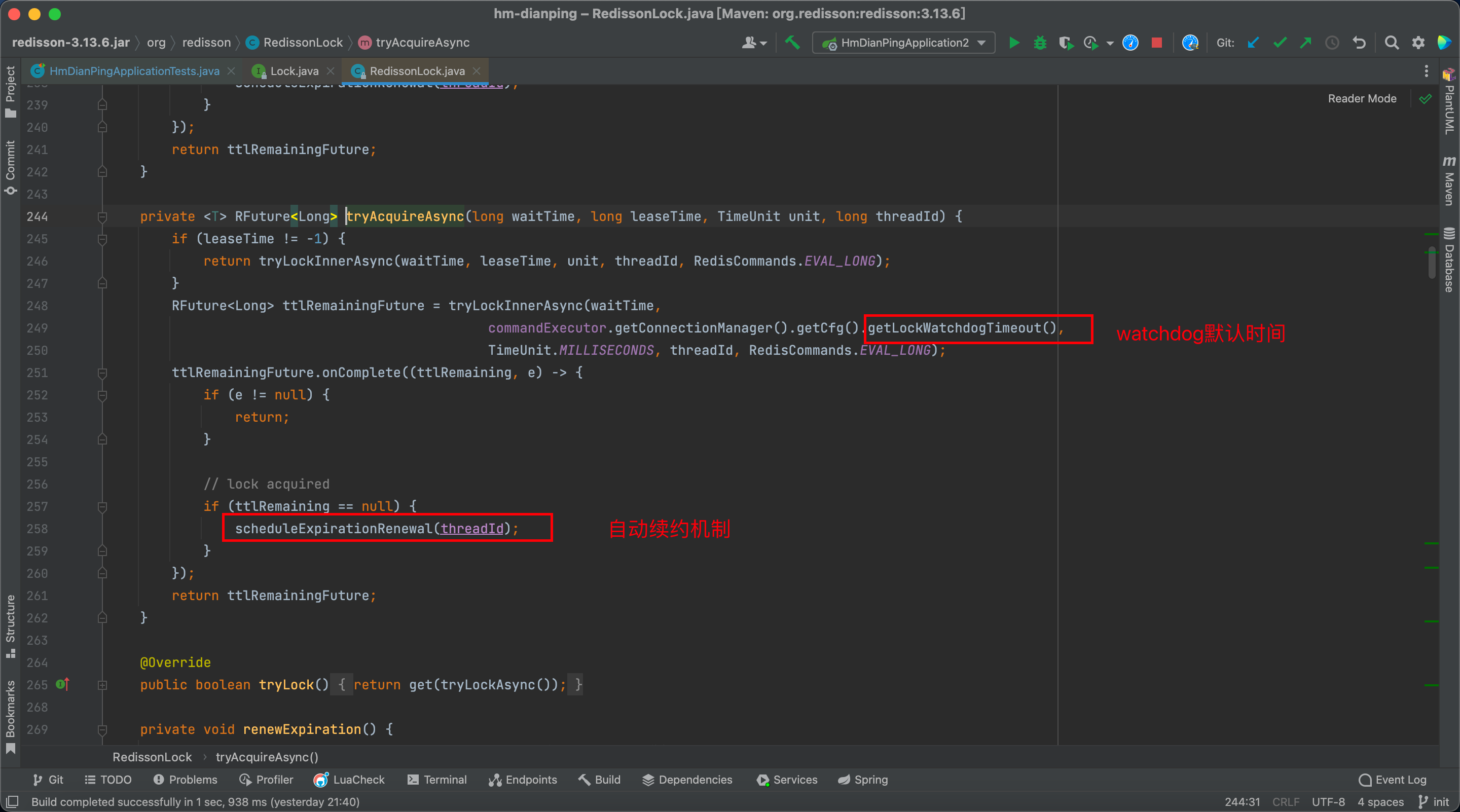Screen dimensions: 1460x812
Task: Collapse tryAcquireAsync method fold at line 244
Action: pyautogui.click(x=102, y=216)
